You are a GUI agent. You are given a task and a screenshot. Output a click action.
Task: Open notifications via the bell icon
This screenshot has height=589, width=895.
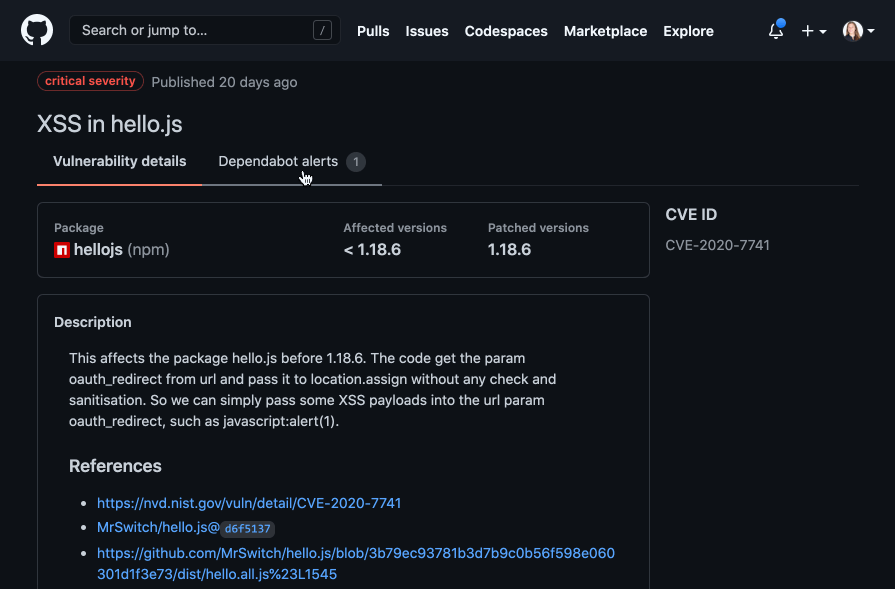775,32
